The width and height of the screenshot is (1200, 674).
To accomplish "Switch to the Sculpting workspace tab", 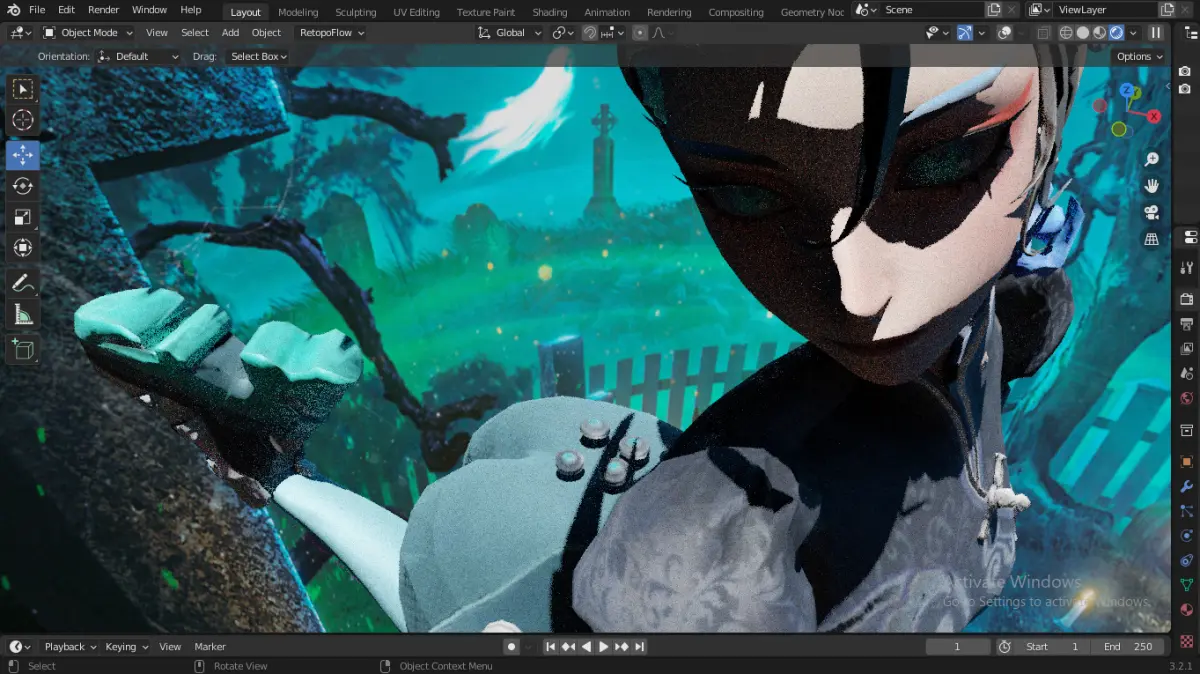I will [x=355, y=12].
